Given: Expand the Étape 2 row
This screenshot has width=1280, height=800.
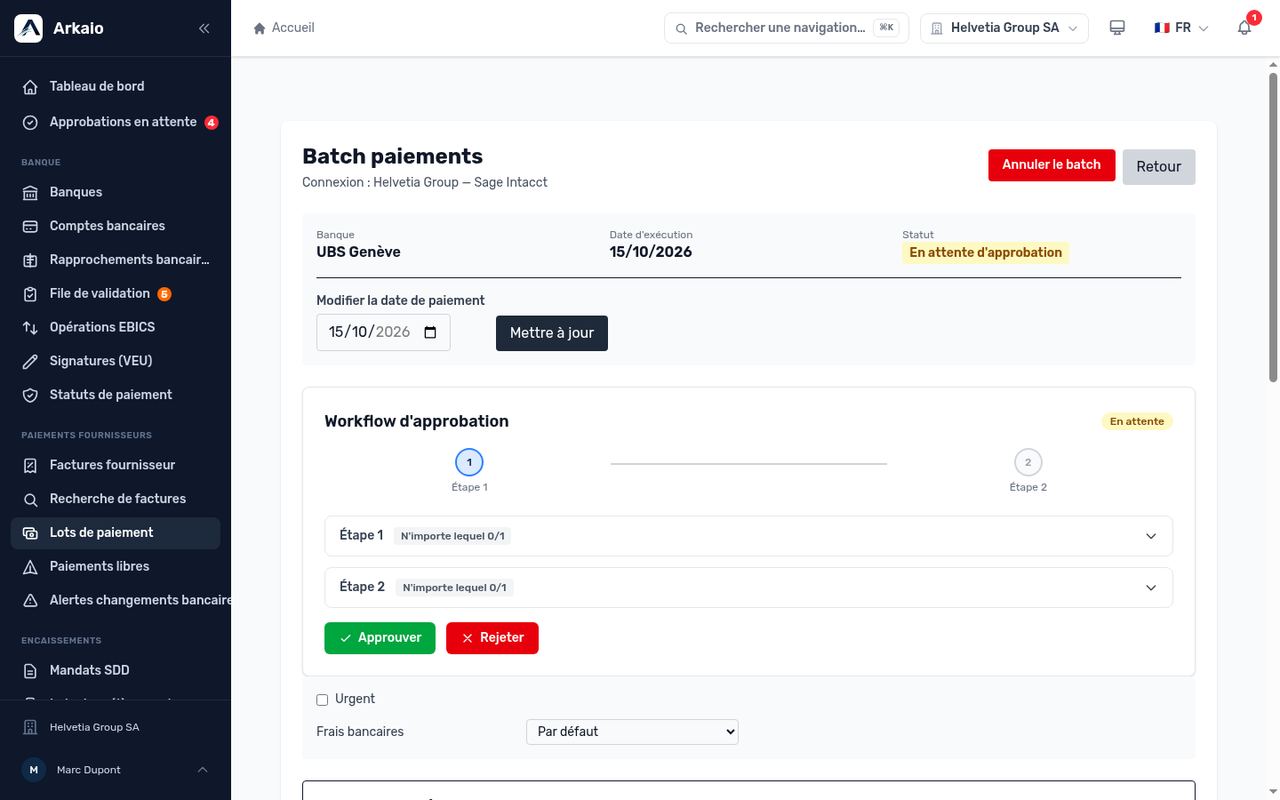Looking at the screenshot, I should click(748, 587).
